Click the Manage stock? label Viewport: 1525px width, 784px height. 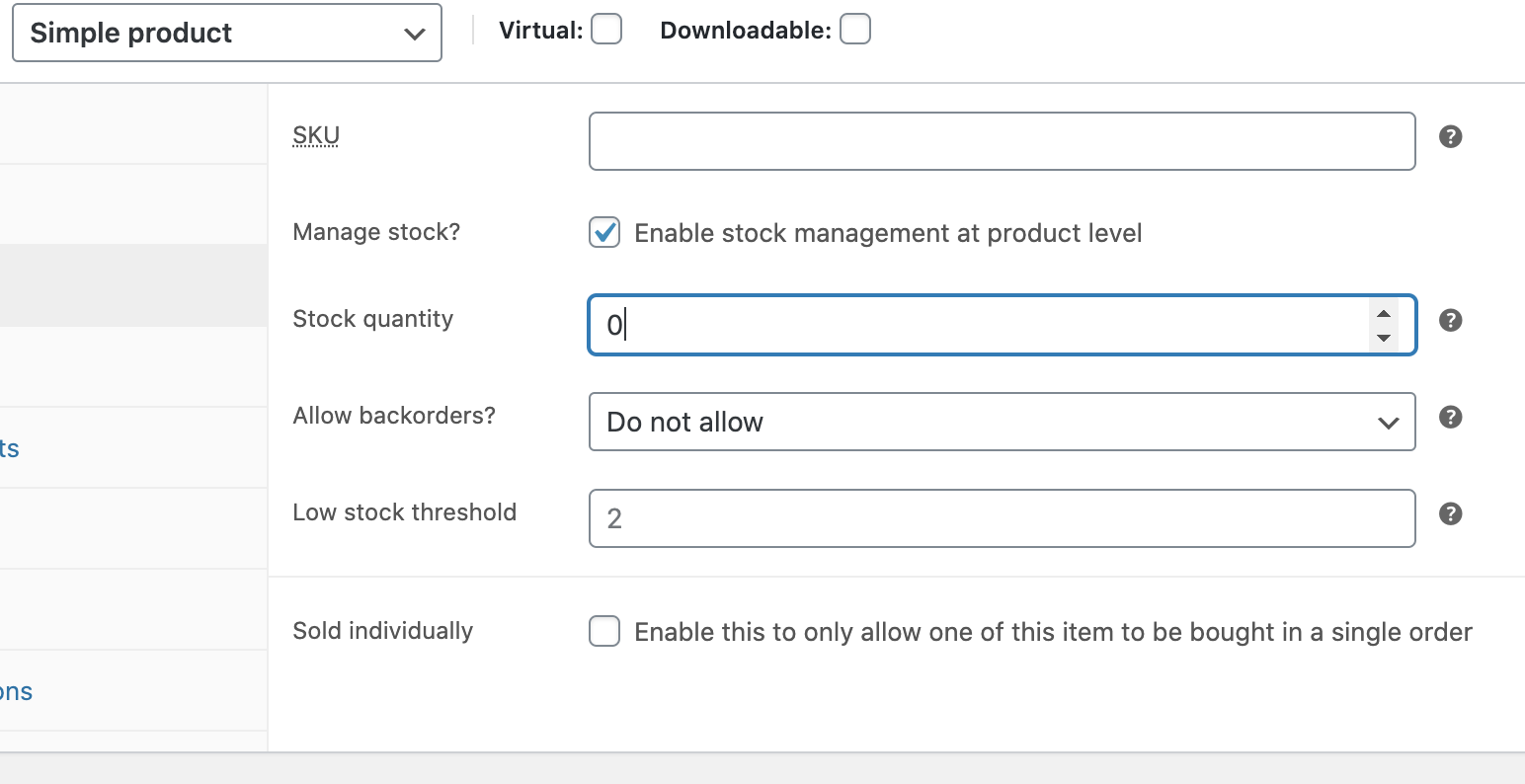coord(376,232)
